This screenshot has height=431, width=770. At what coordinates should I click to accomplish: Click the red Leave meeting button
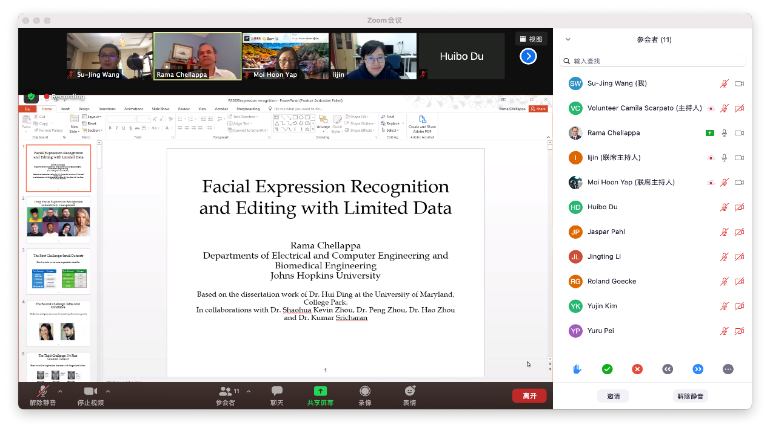pos(529,396)
